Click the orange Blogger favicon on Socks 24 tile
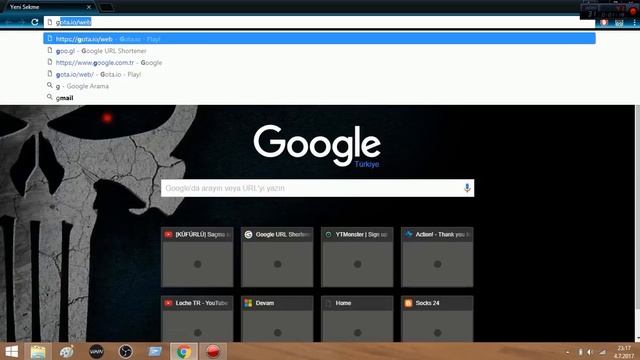Screen dimensions: 640x360 pyautogui.click(x=408, y=303)
